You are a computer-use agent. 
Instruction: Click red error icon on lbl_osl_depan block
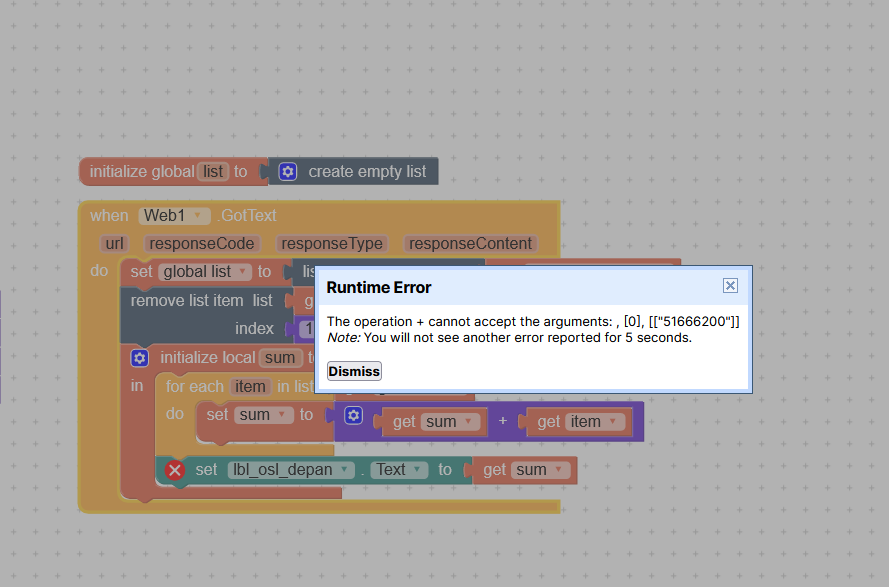tap(175, 470)
